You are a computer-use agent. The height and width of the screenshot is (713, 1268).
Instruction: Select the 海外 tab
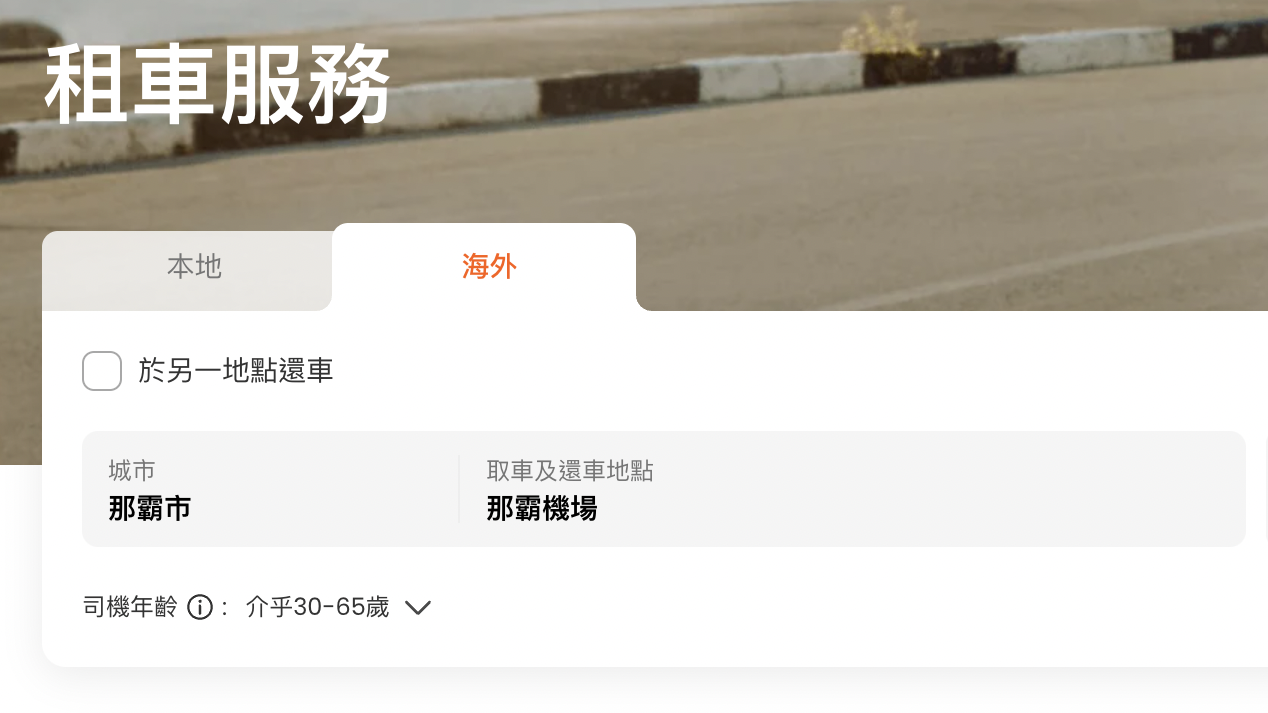coord(489,267)
